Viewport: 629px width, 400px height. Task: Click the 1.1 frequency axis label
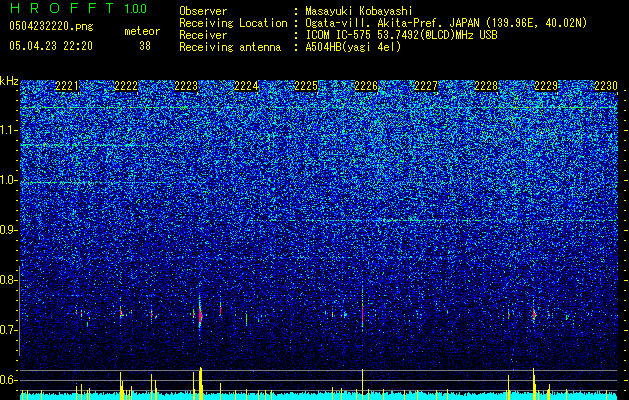point(8,130)
